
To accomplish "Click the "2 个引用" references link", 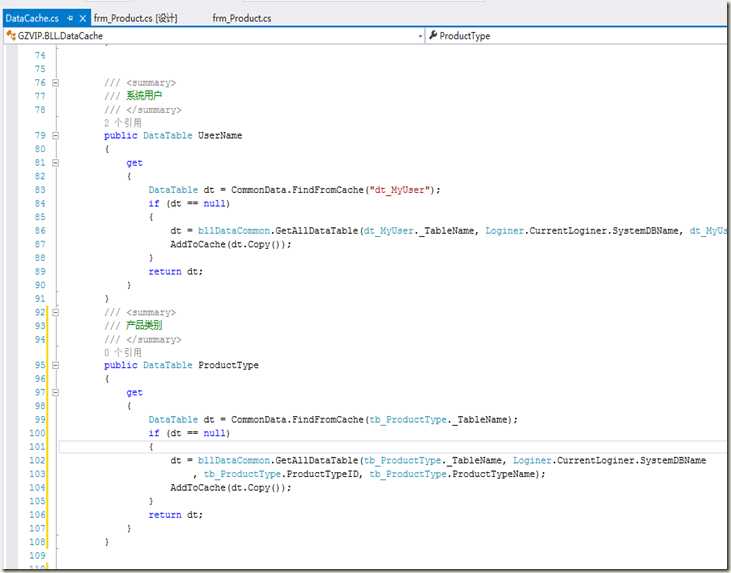I will (122, 122).
